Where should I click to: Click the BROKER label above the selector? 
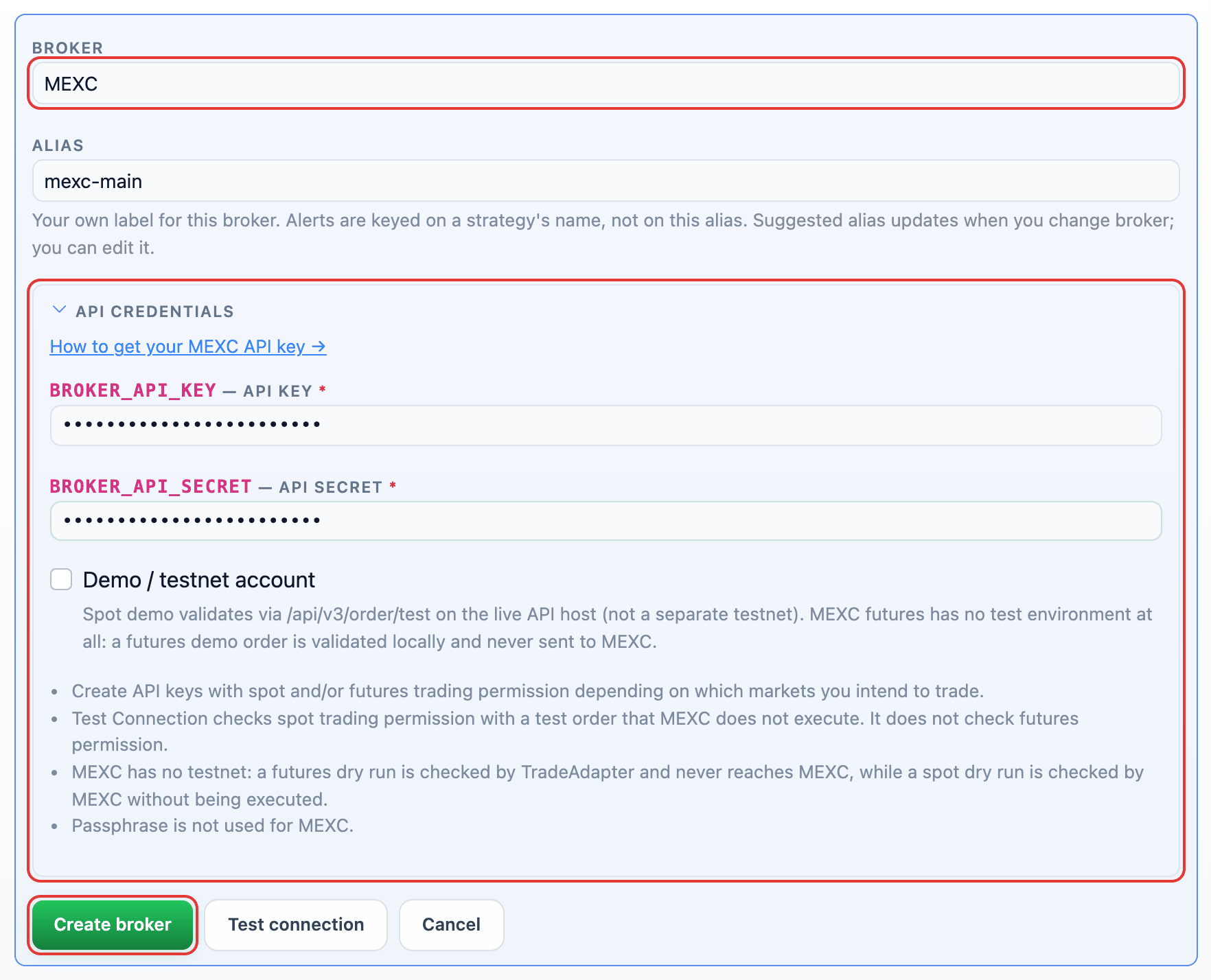[67, 48]
